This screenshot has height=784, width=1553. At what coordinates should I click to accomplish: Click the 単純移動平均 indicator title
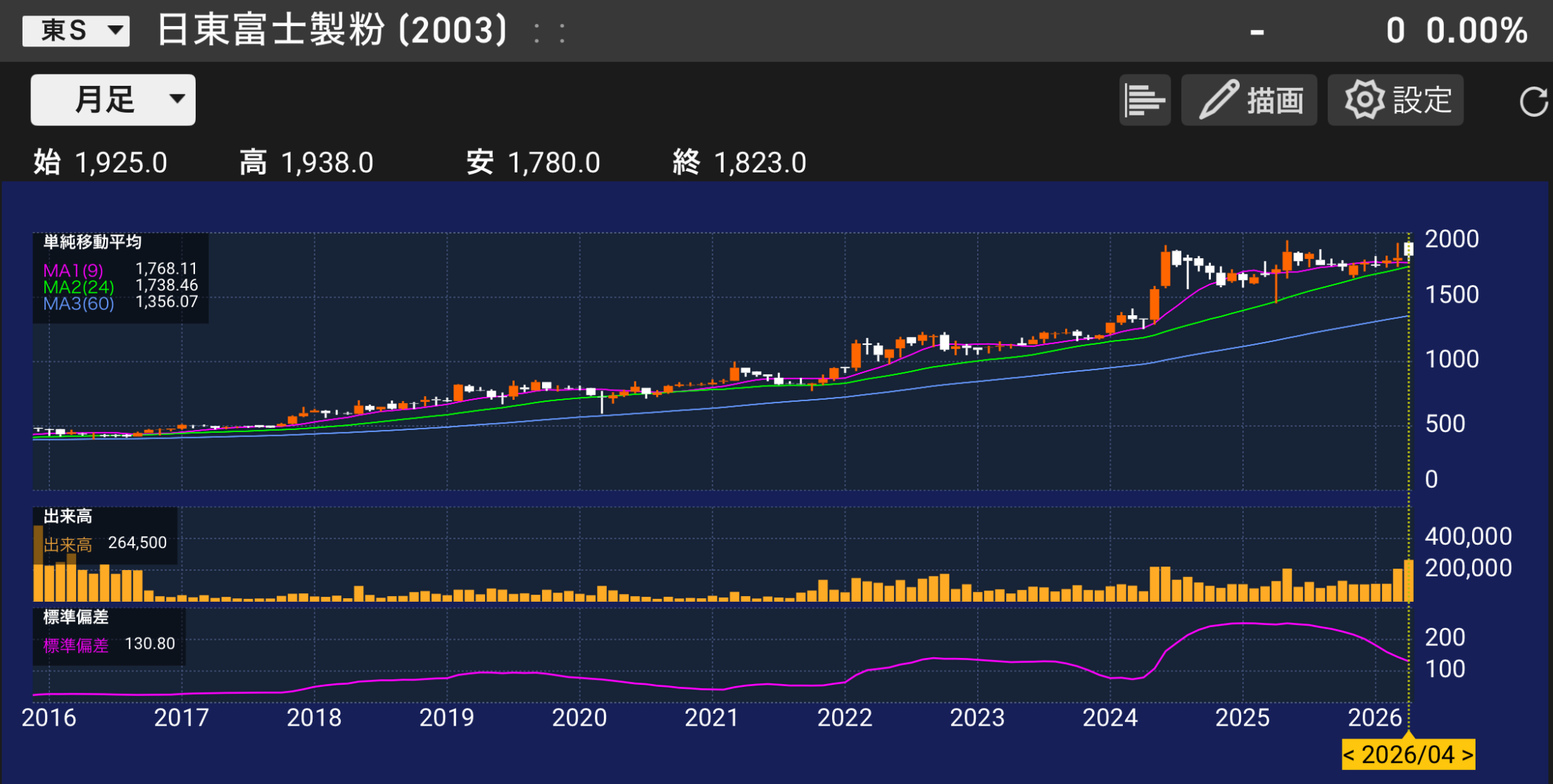click(x=92, y=242)
